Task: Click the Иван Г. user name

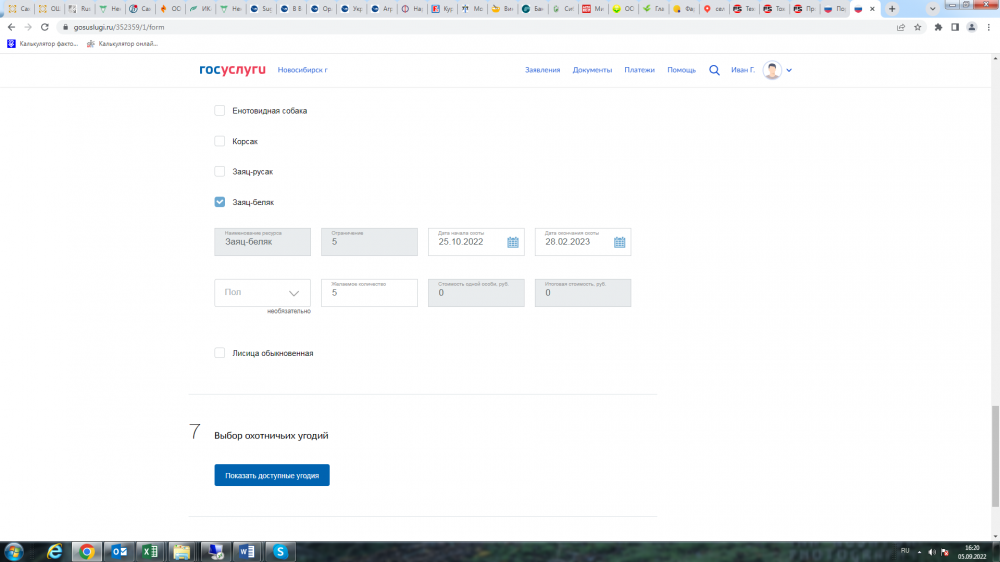Action: click(x=742, y=70)
